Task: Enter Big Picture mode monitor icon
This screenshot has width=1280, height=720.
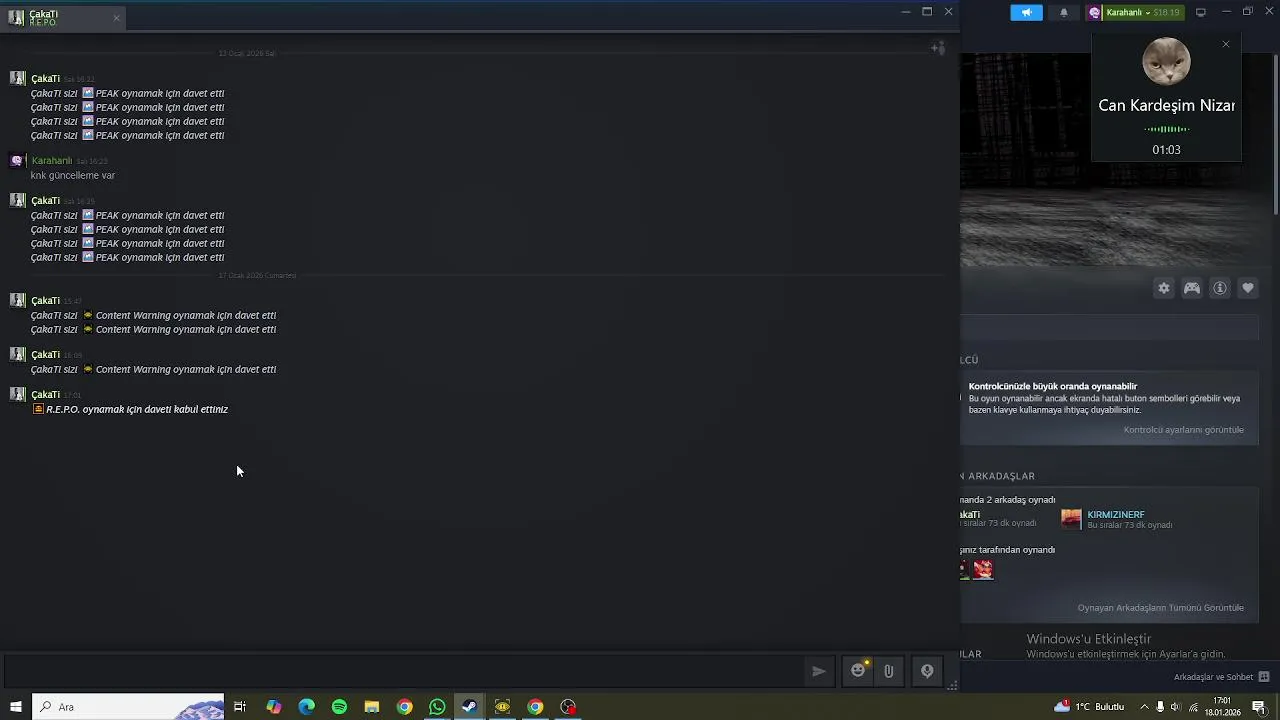Action: pos(1201,12)
